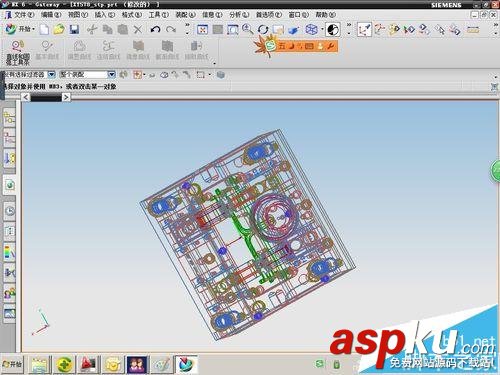The image size is (500, 375).
Task: Open the NX 开始 (Start) application dropdown
Action: pyautogui.click(x=20, y=29)
